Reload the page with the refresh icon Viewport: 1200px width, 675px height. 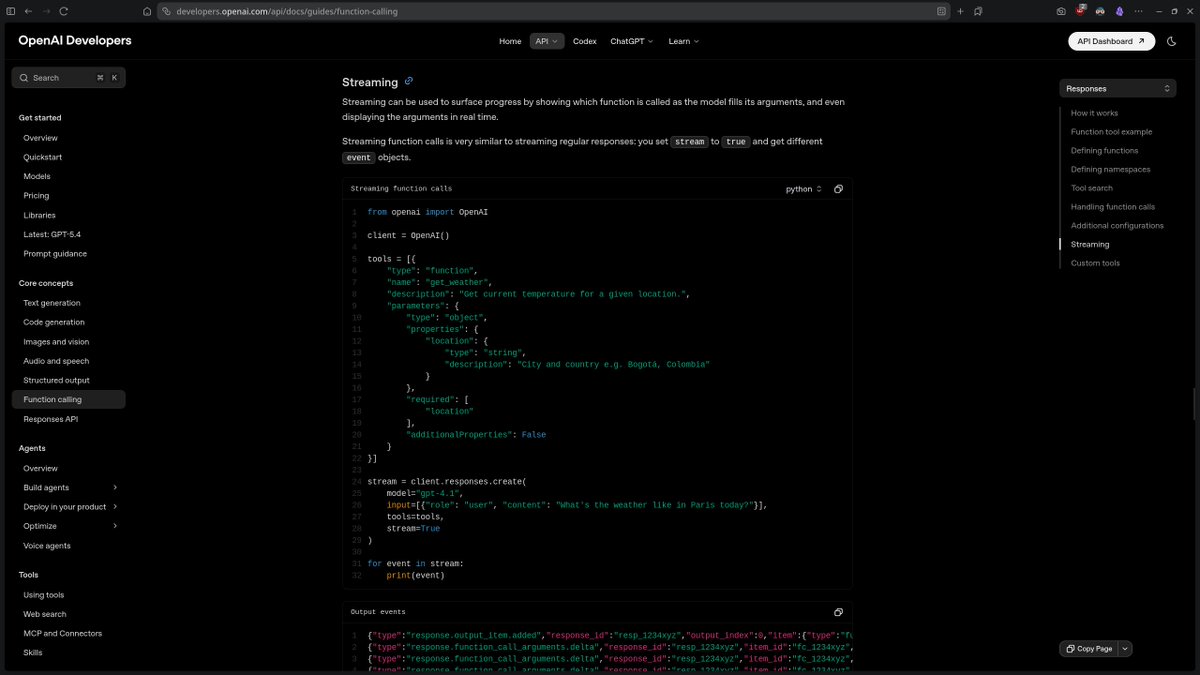point(64,11)
